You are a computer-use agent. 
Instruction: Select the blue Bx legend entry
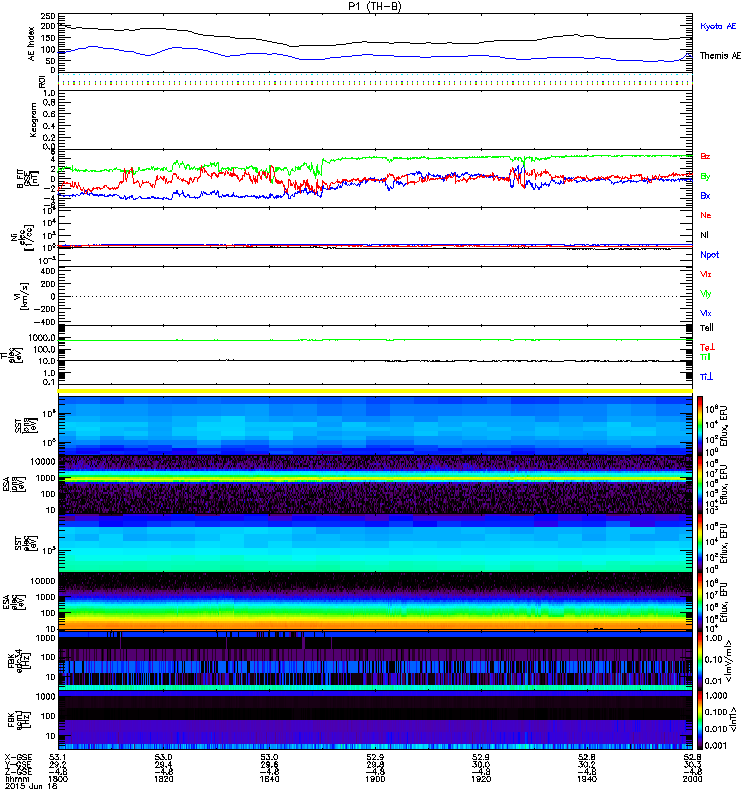[x=706, y=195]
